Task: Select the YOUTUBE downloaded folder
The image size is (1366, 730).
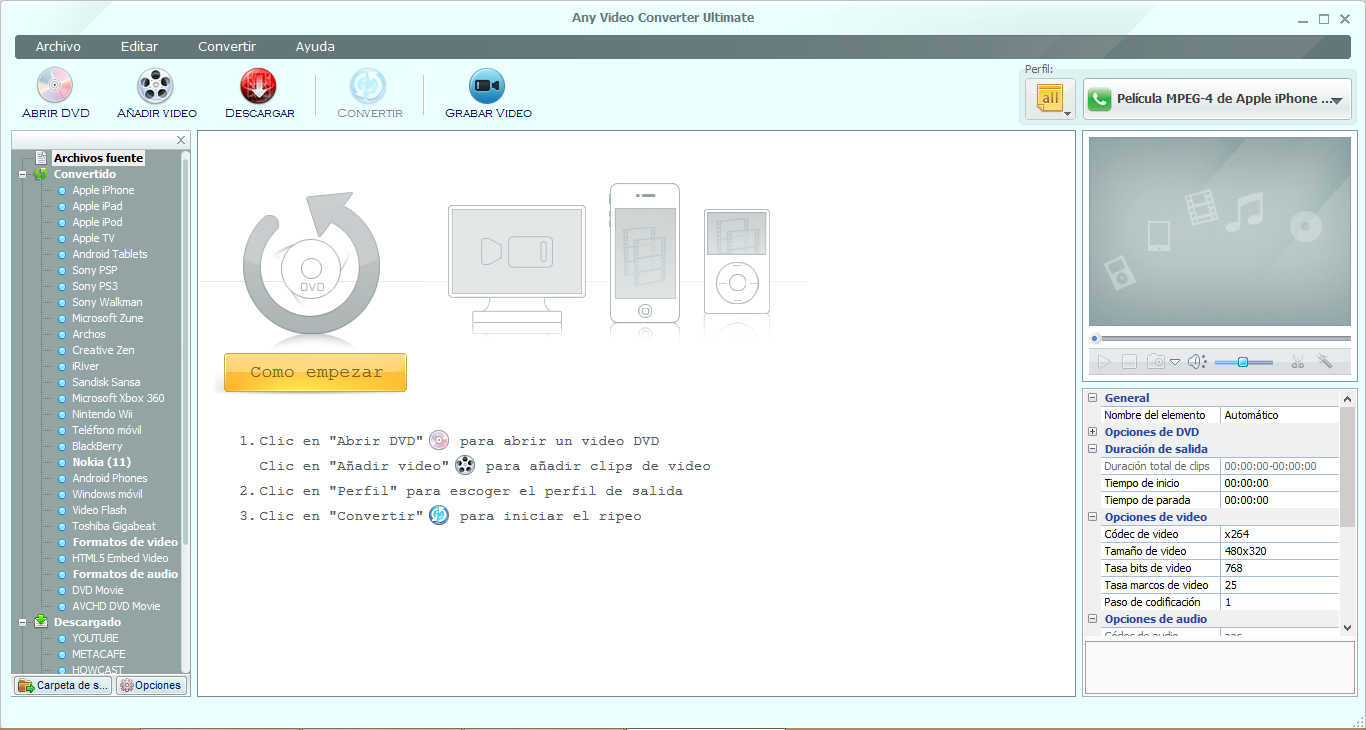Action: 95,638
